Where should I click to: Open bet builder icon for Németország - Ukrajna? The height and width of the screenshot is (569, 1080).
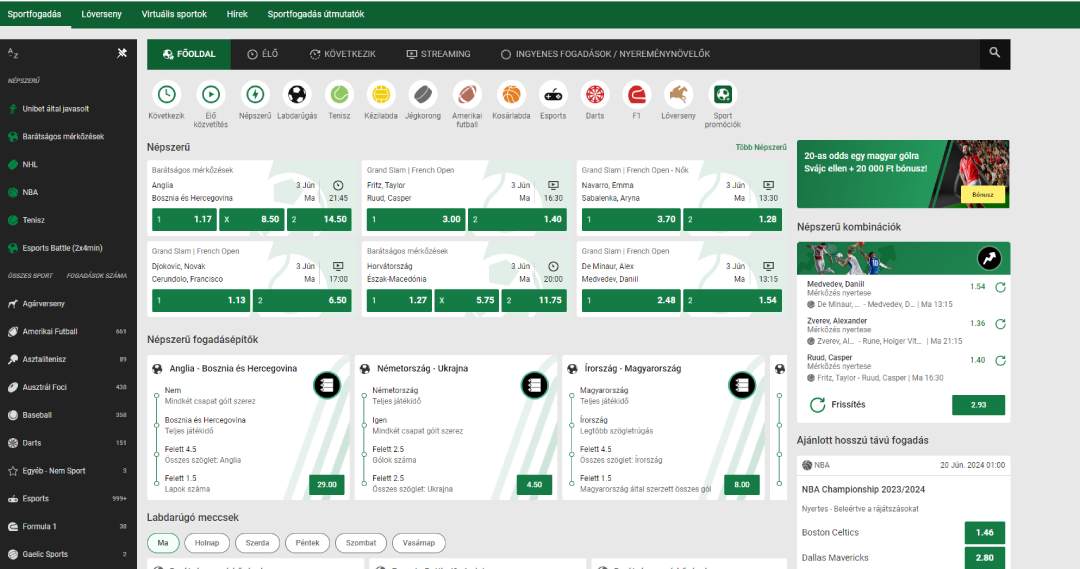(534, 385)
